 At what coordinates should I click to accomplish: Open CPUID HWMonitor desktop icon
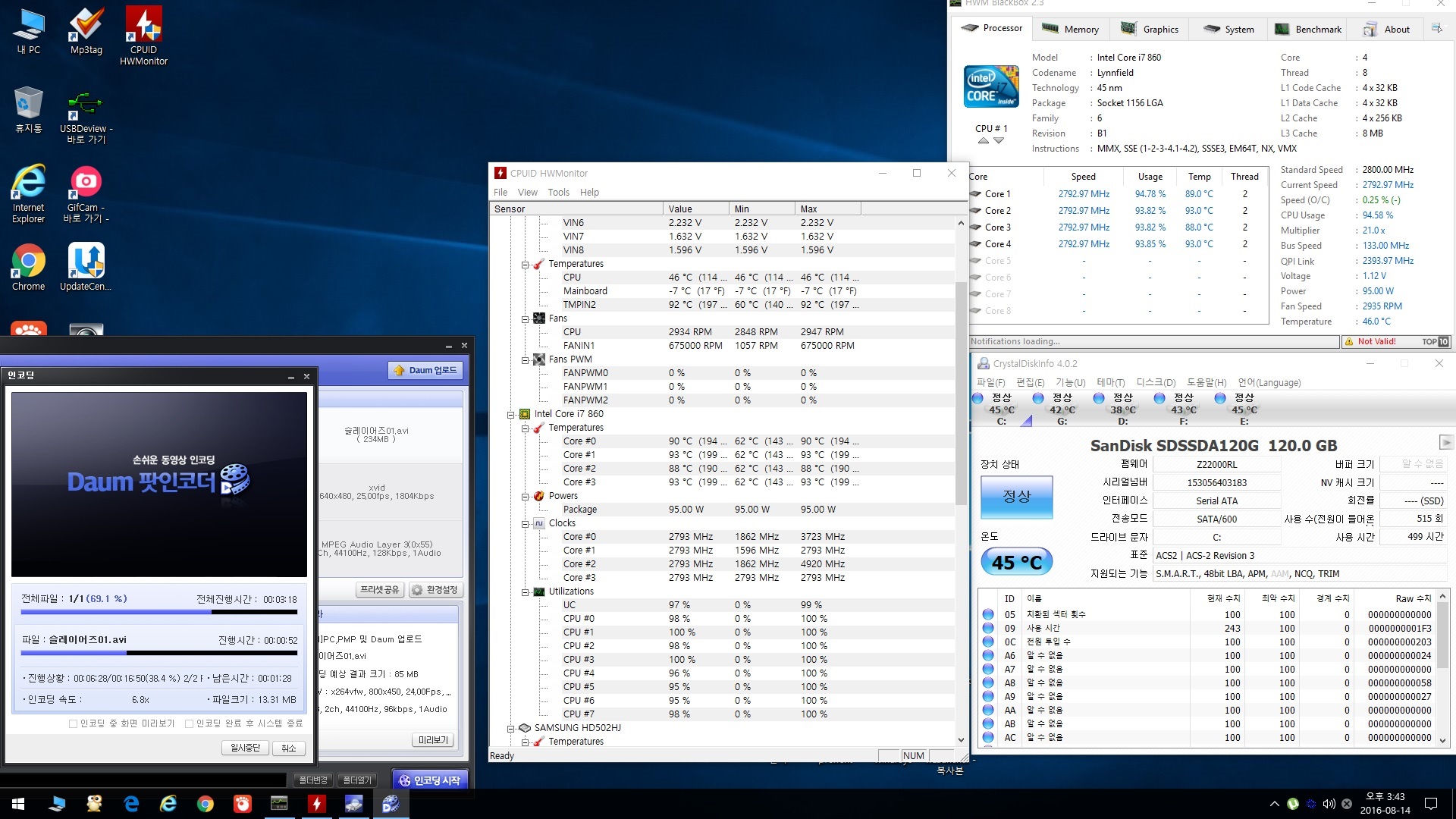143,36
